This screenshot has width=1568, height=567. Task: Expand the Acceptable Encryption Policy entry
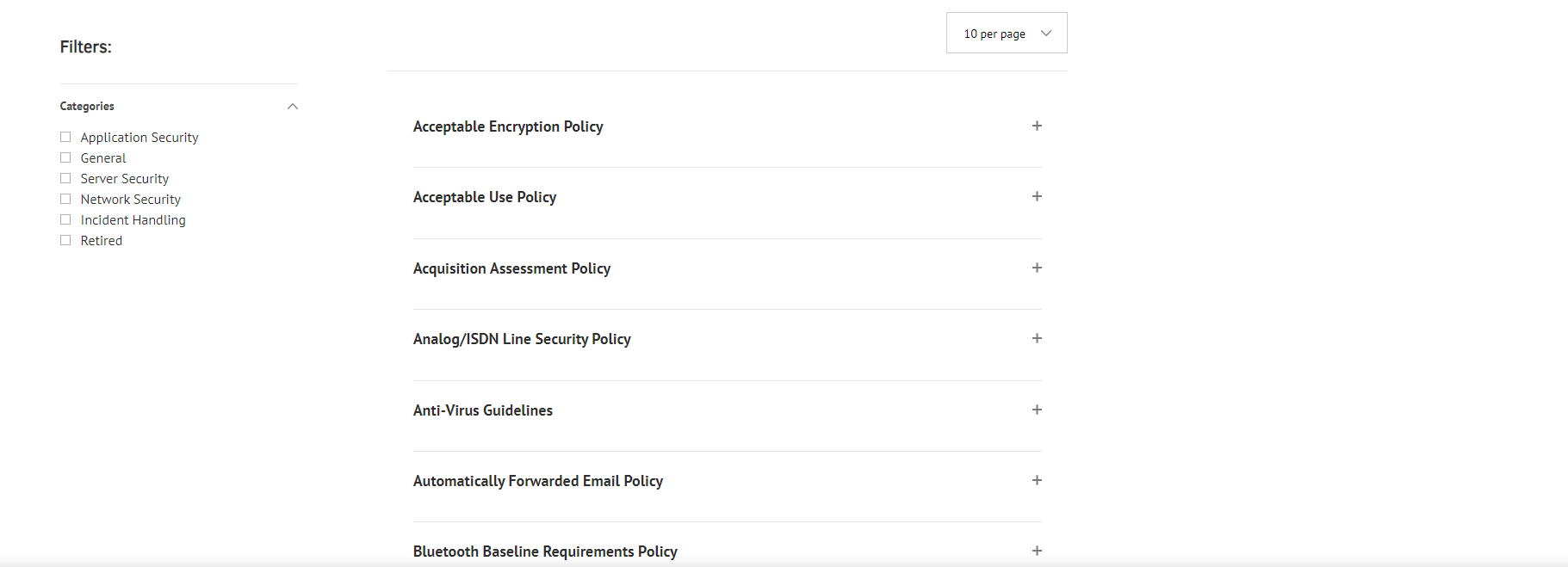pos(1037,126)
